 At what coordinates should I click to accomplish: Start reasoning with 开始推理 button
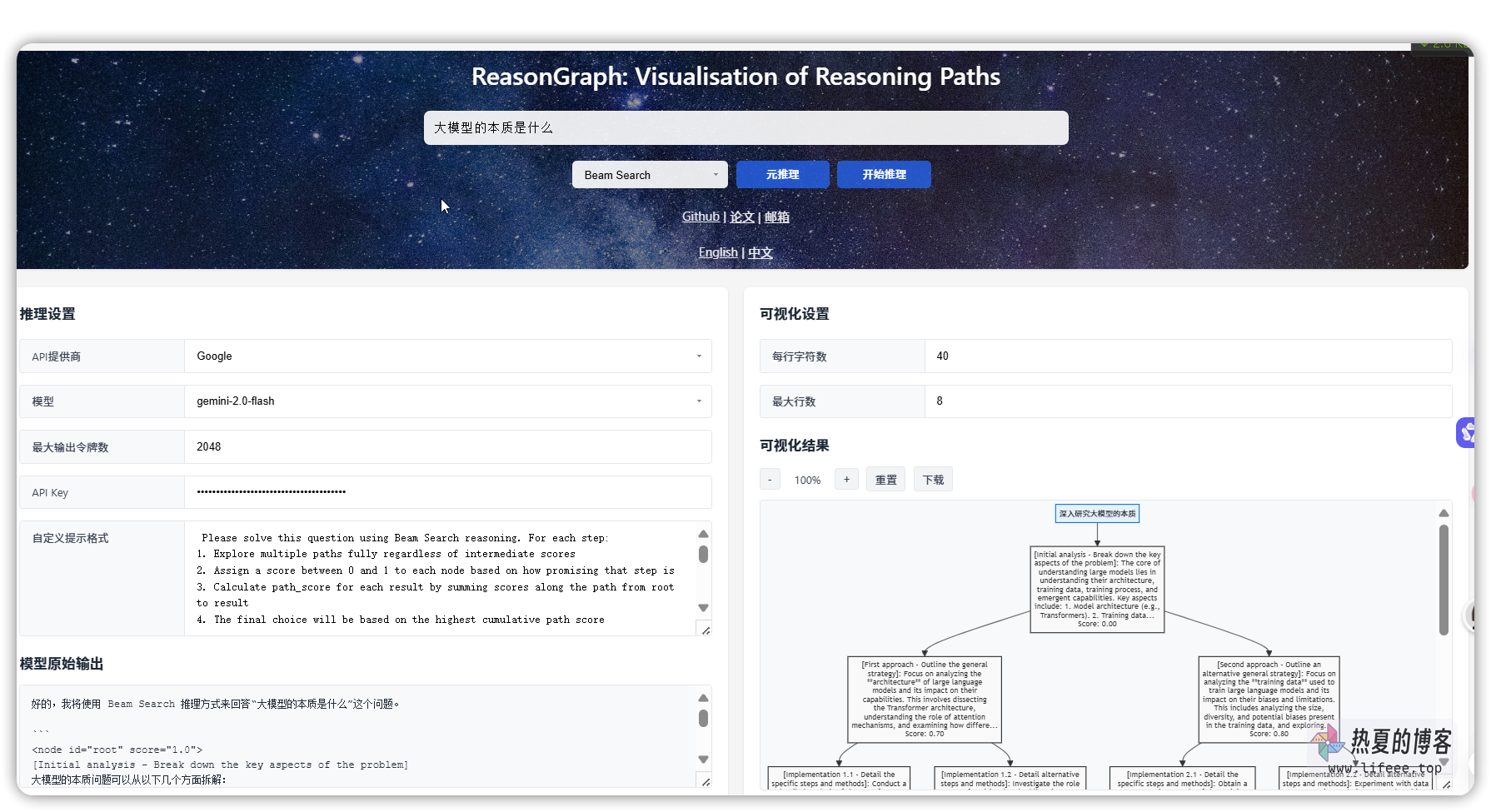pos(884,175)
